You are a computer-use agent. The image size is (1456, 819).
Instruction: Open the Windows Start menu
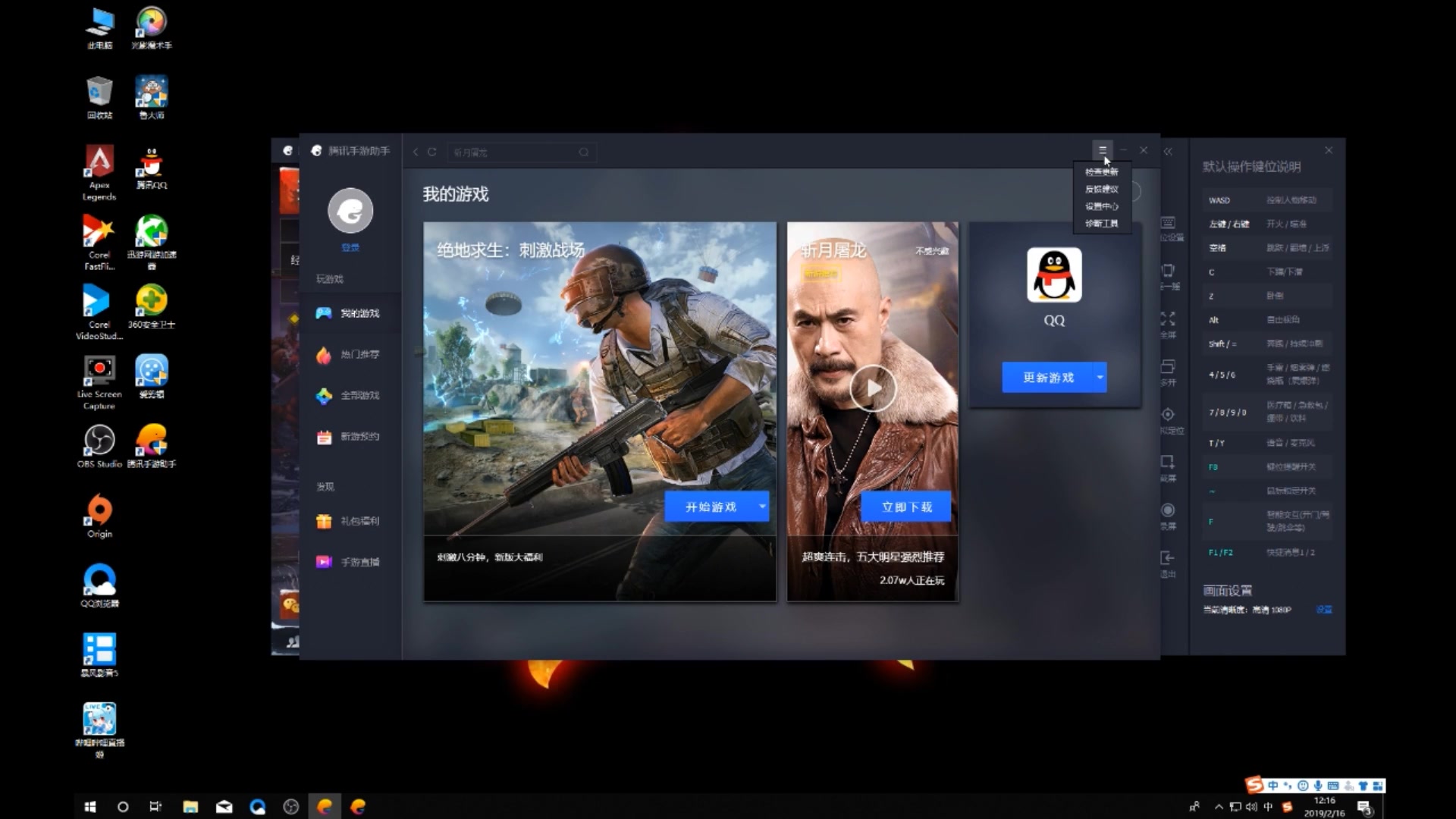pyautogui.click(x=89, y=807)
